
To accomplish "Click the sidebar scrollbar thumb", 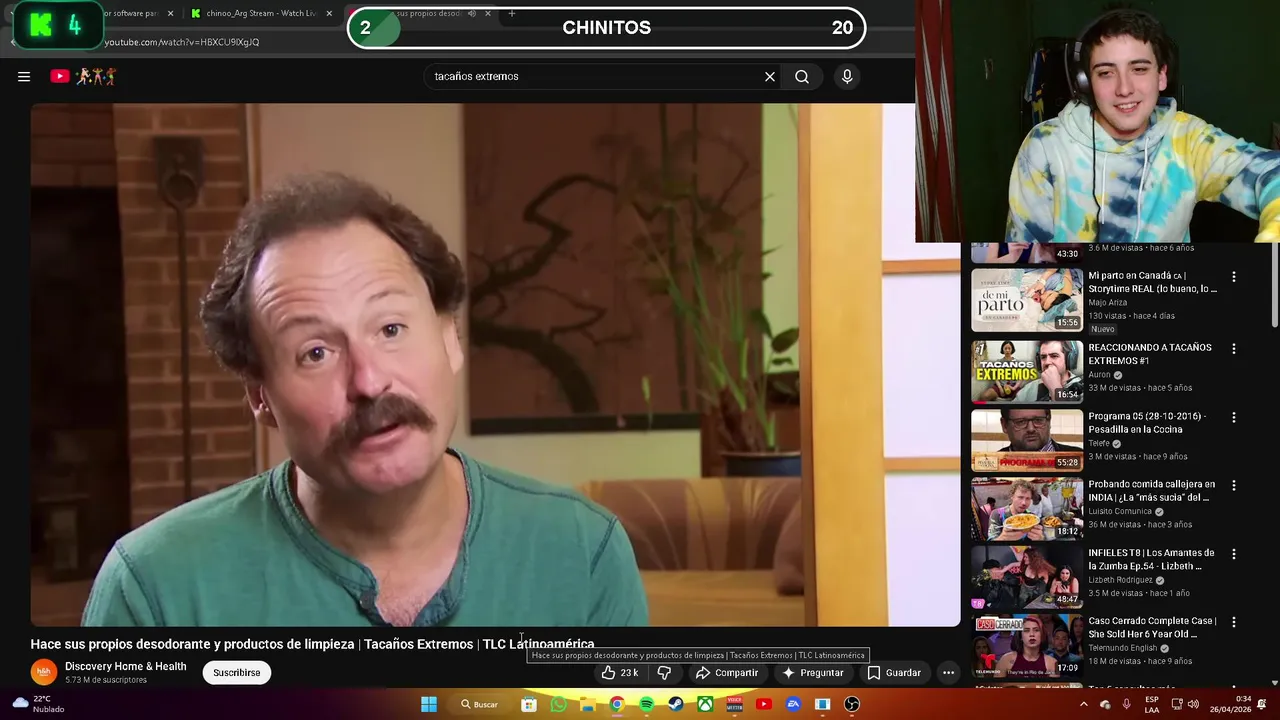I will pos(1274,286).
